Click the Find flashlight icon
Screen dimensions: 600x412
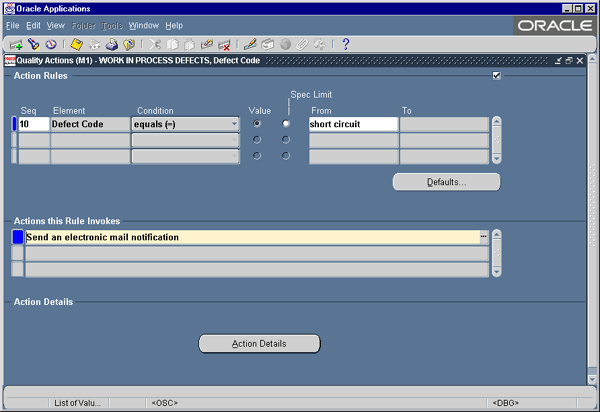33,45
